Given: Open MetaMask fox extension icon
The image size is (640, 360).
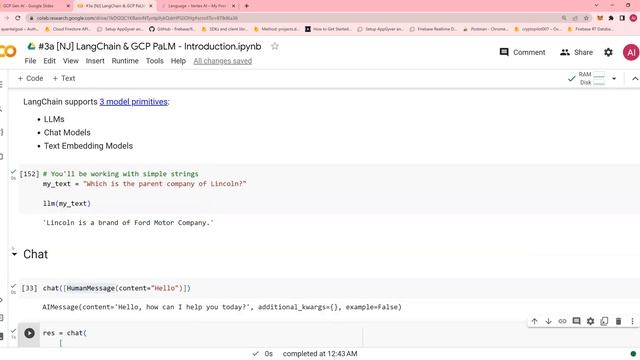Looking at the screenshot, I should click(x=600, y=18).
